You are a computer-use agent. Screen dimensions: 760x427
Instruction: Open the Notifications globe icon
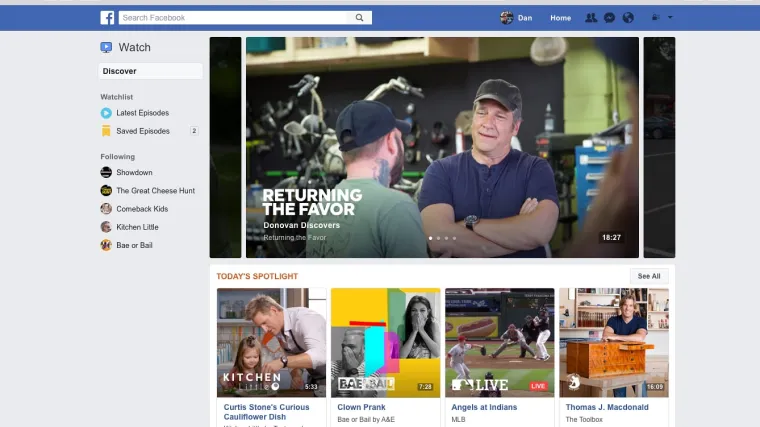(x=628, y=18)
